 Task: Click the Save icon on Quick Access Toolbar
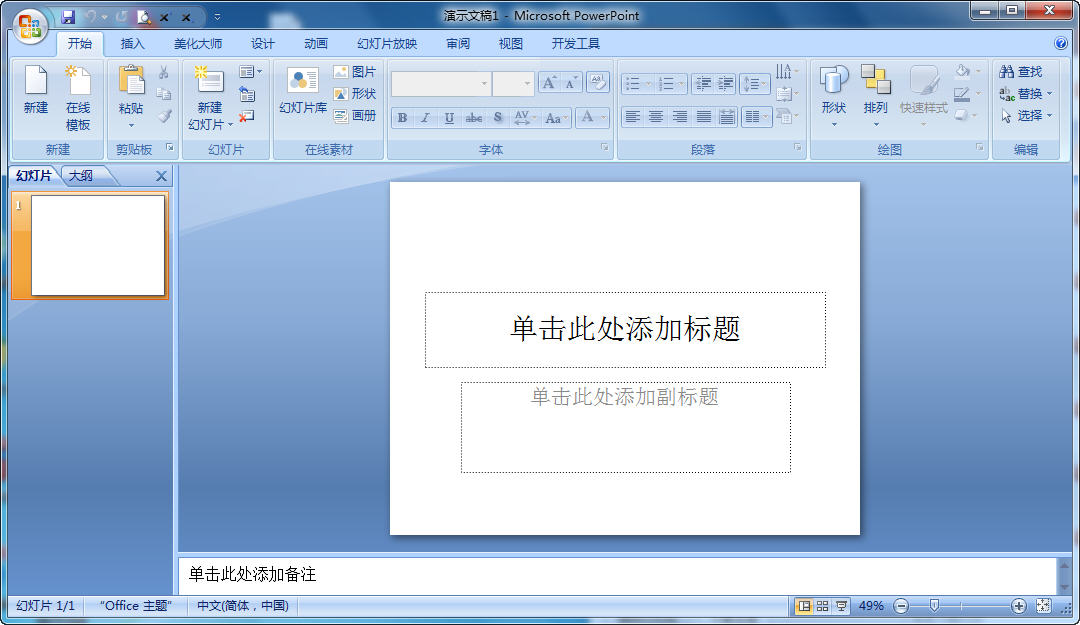pyautogui.click(x=68, y=16)
